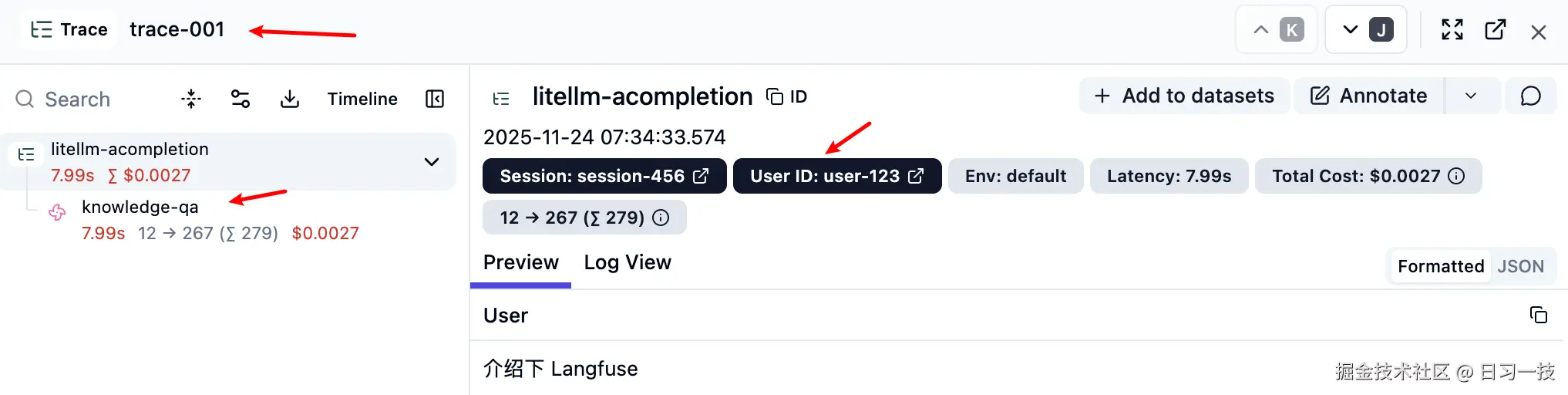The width and height of the screenshot is (1568, 395).
Task: Open the trace view filter settings icon
Action: click(241, 99)
